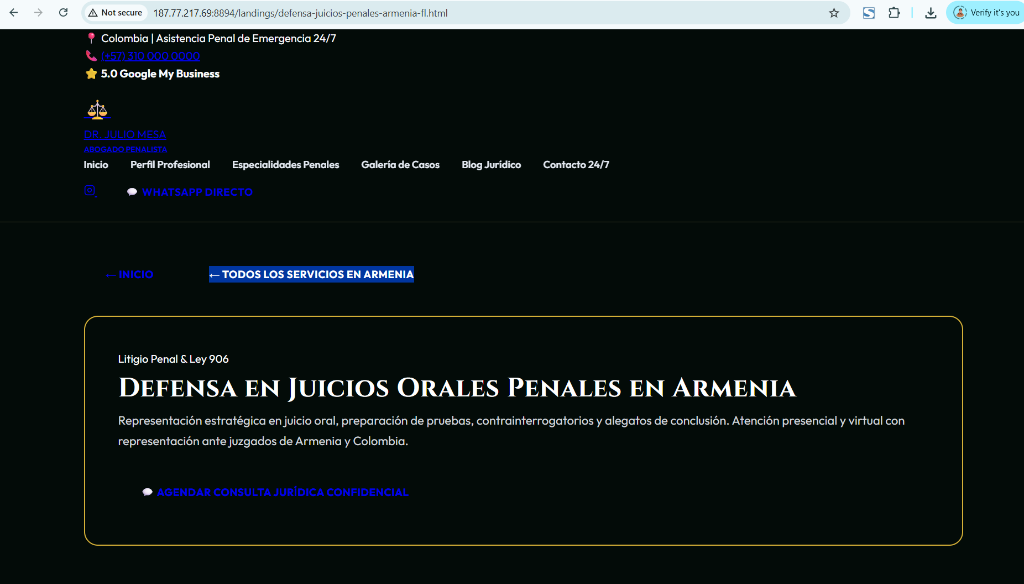Click AGENDAR CONSULTA JURÍDICA CONFIDENCIAL button
This screenshot has width=1024, height=584.
click(276, 492)
